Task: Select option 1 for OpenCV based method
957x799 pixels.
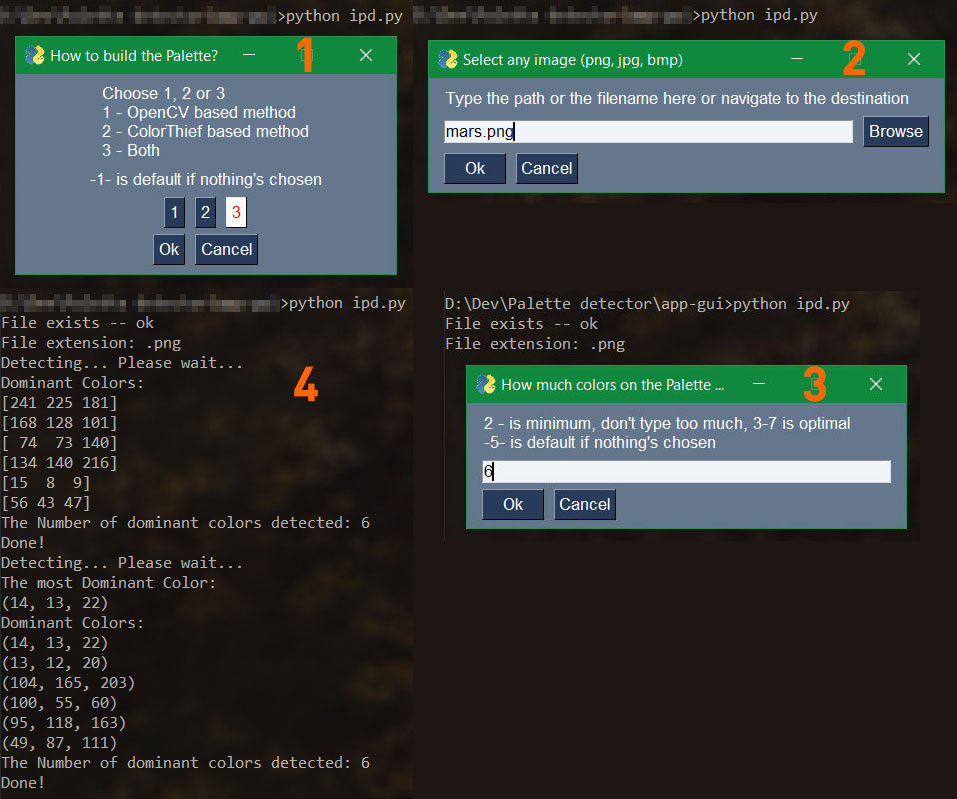Action: (x=174, y=212)
